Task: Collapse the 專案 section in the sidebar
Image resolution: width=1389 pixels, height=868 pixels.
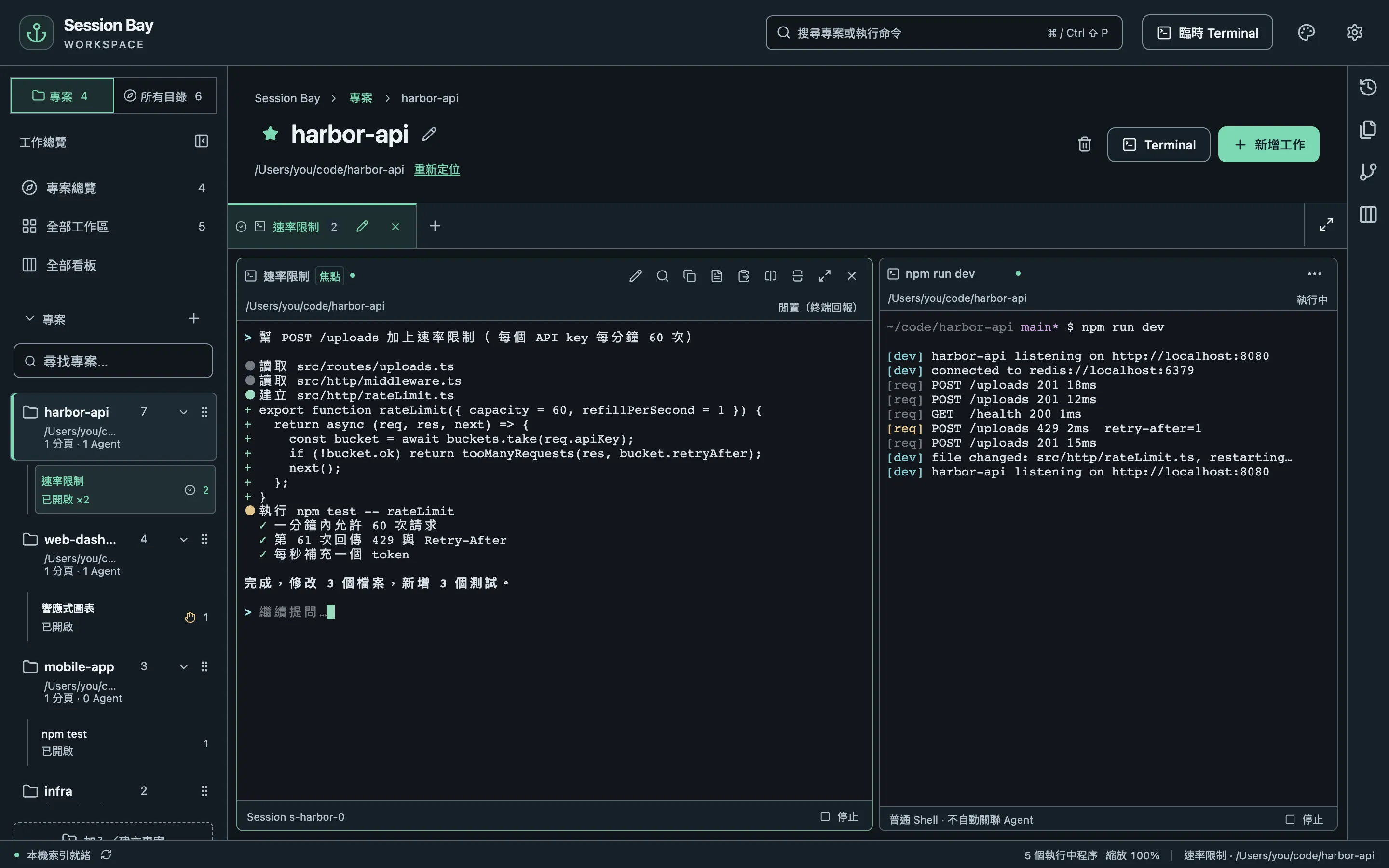Action: tap(30, 319)
